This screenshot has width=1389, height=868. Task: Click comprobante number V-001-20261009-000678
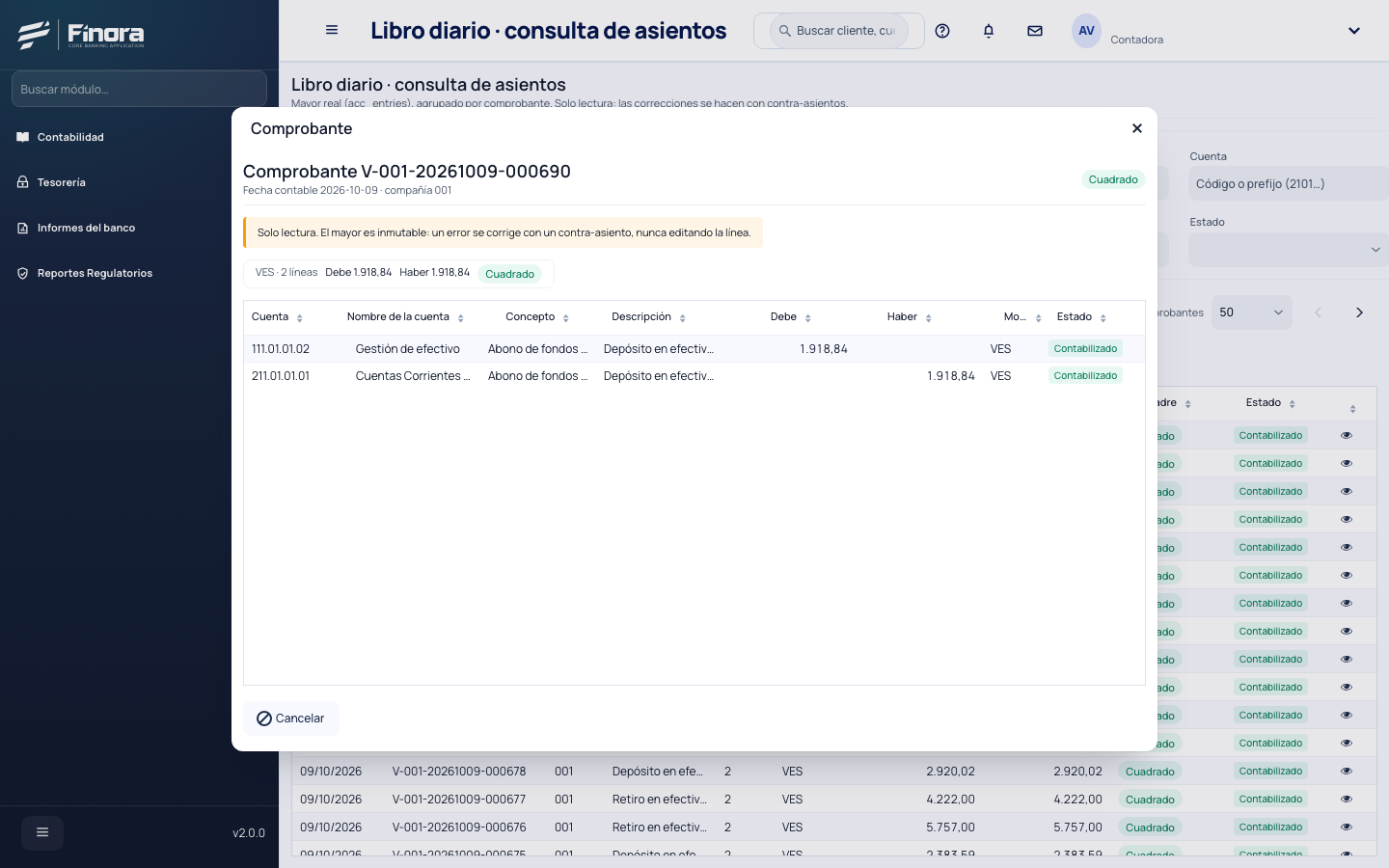point(459,772)
